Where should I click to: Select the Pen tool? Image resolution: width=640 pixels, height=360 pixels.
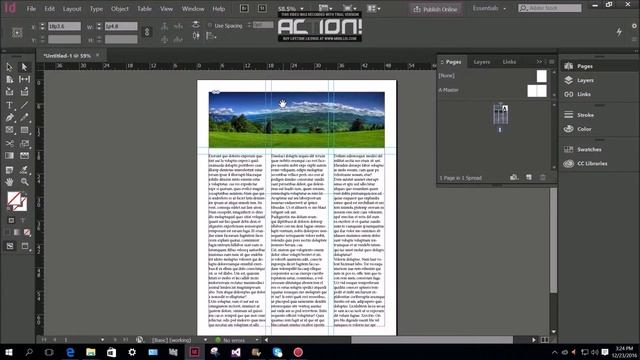(x=9, y=118)
